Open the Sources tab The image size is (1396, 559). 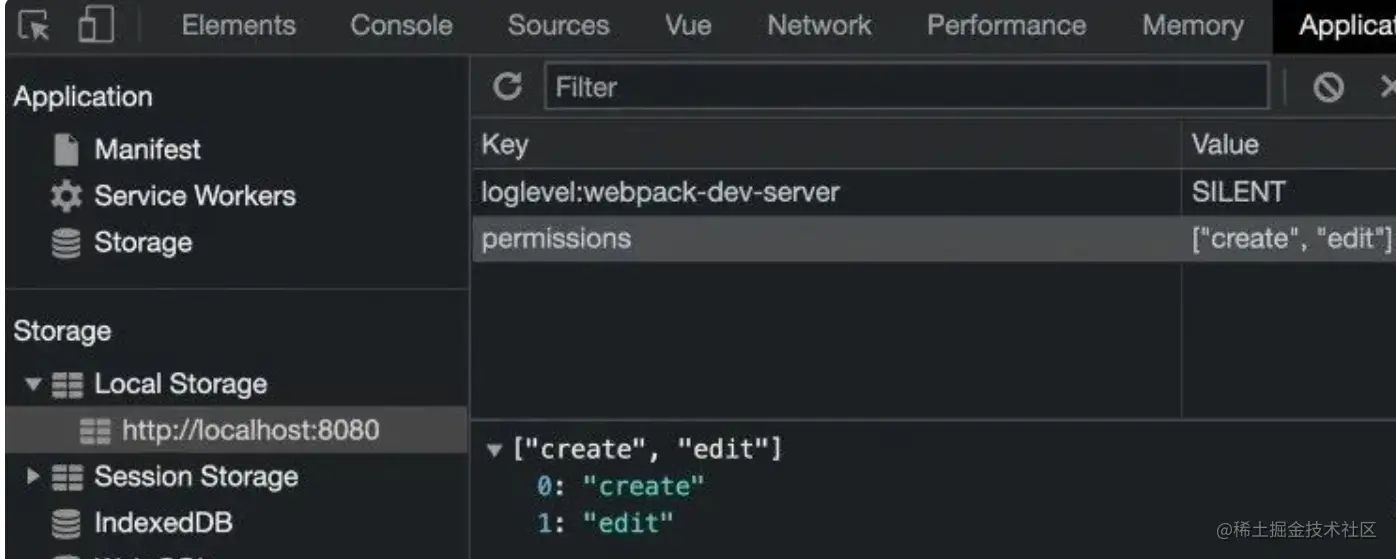(558, 25)
